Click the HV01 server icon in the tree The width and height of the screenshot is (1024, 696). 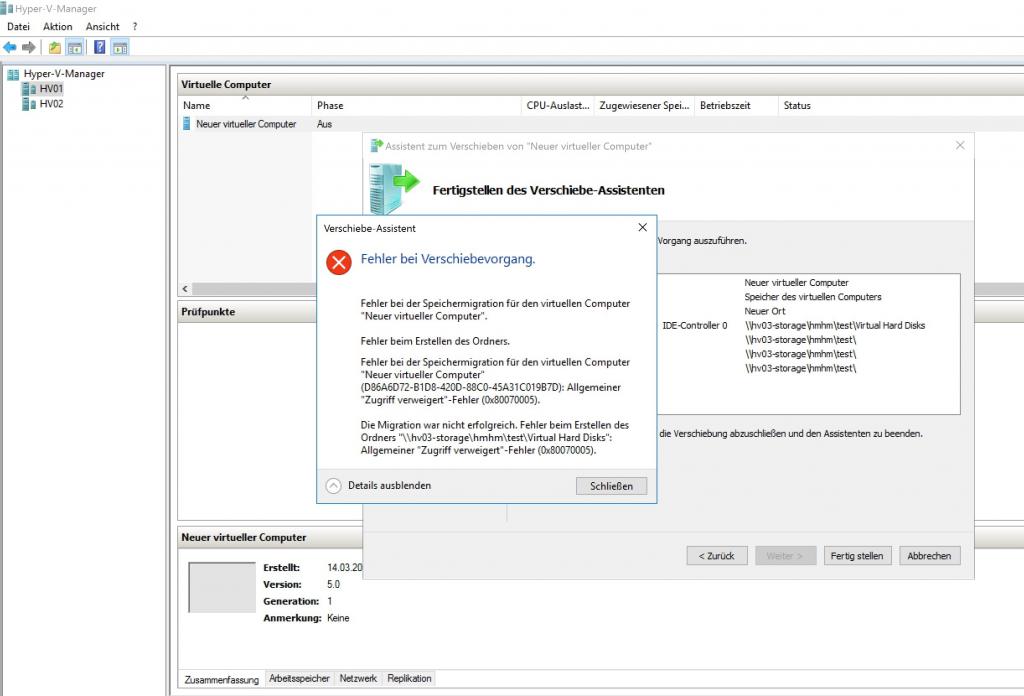(x=29, y=89)
